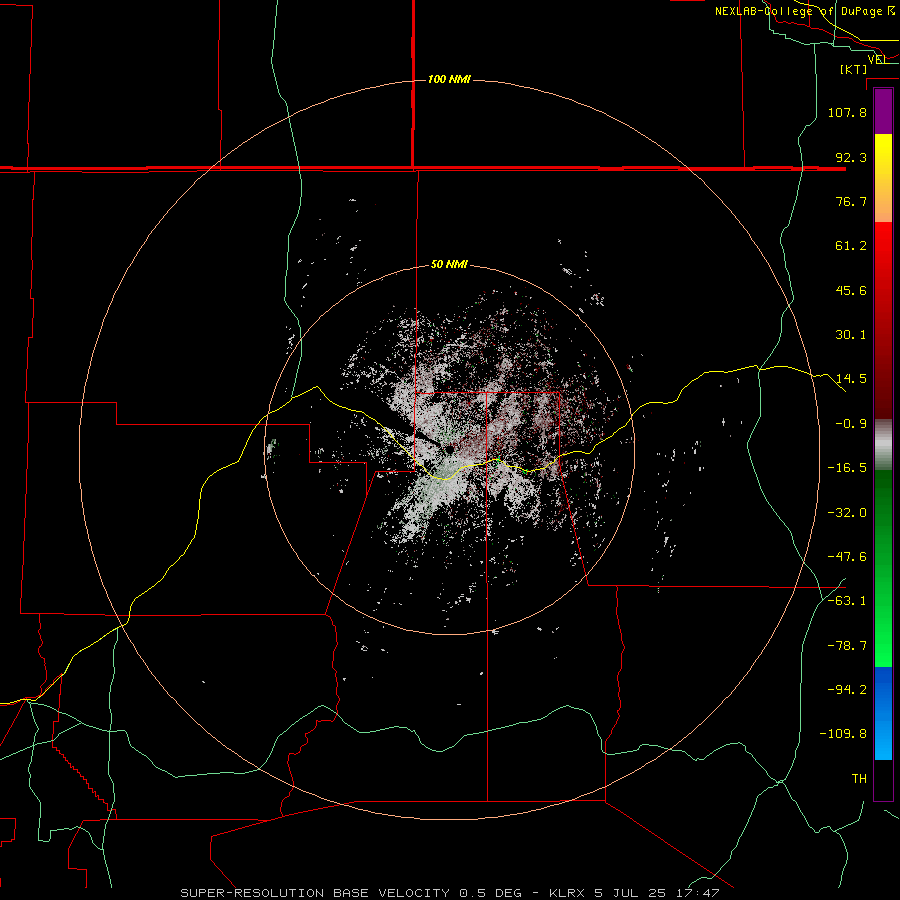Select the 107.8 velocity scale value
Screen dimensions: 900x900
tap(847, 112)
